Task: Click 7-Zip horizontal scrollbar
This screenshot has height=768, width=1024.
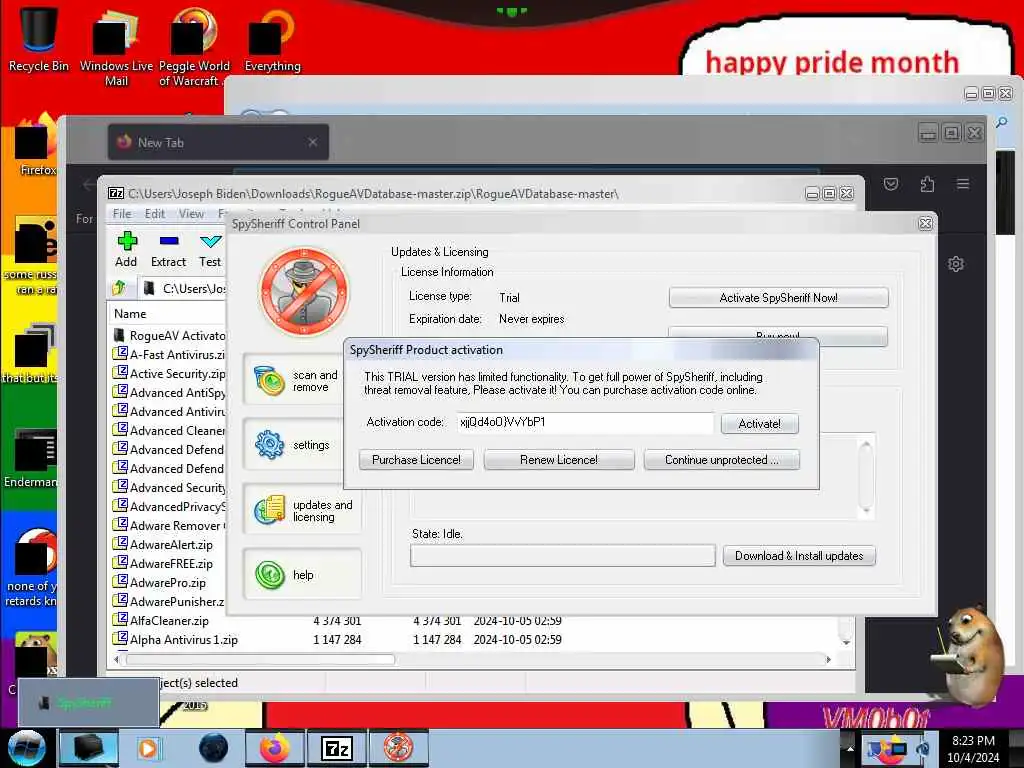Action: [261, 660]
